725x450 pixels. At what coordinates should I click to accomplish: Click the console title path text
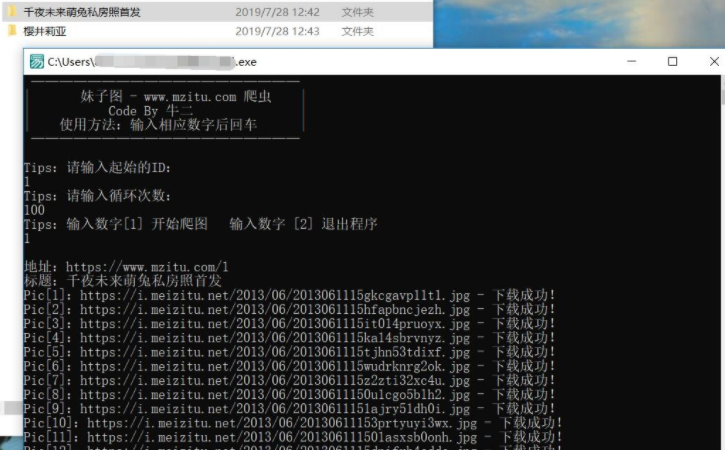(152, 62)
